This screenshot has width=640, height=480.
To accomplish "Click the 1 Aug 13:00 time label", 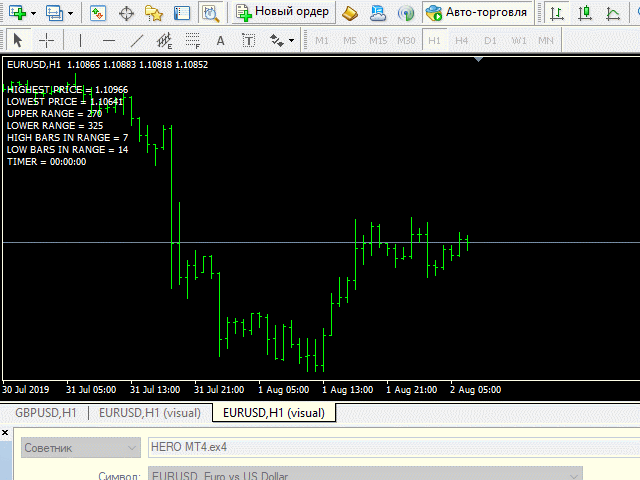I will 347,390.
